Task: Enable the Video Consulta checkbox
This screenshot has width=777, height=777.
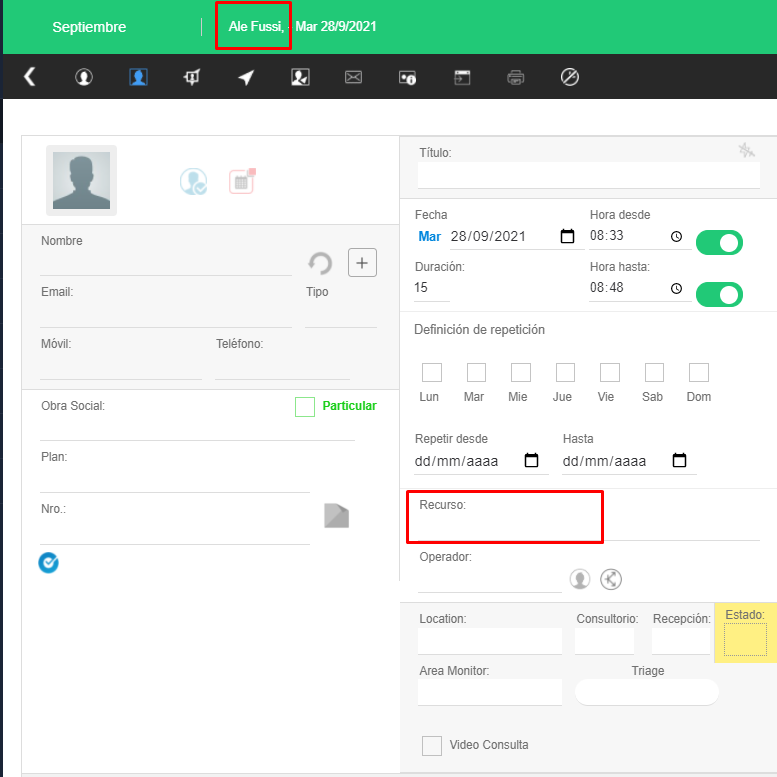Action: point(432,745)
